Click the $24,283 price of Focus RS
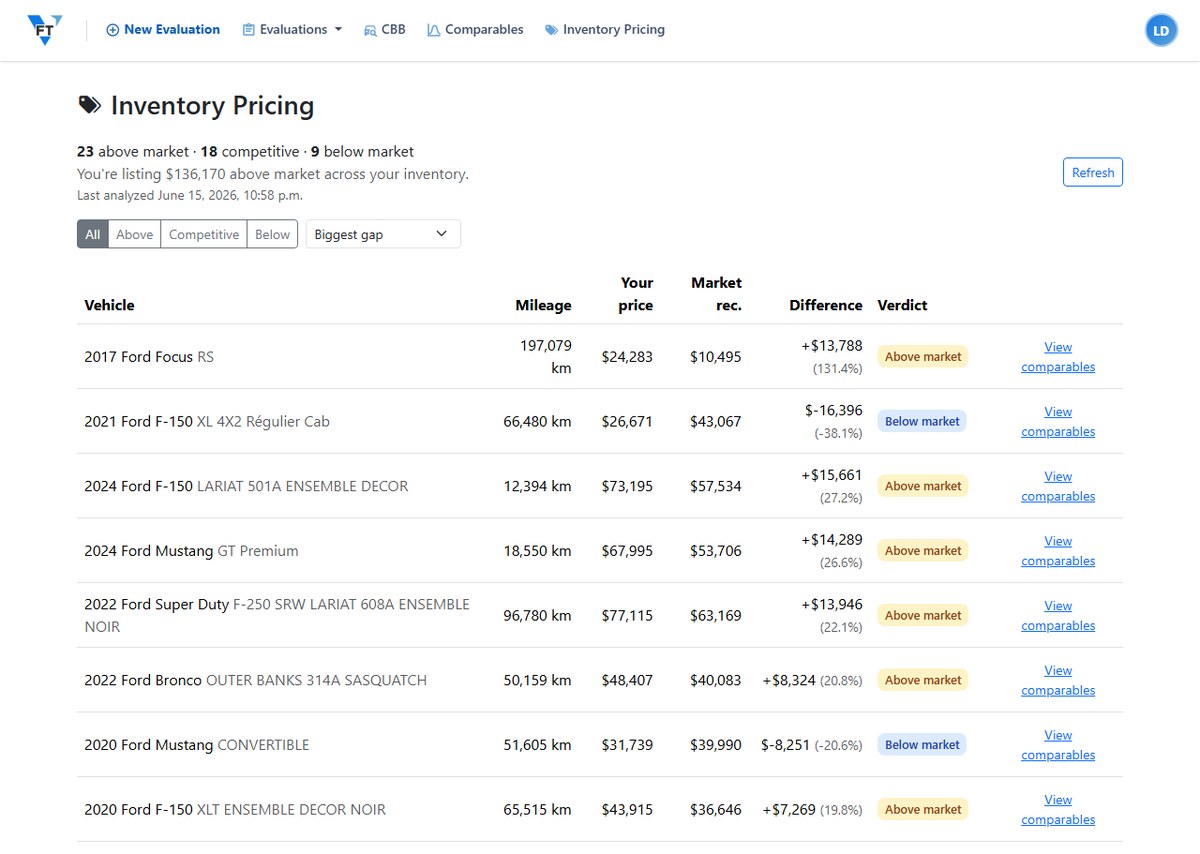 [x=627, y=357]
